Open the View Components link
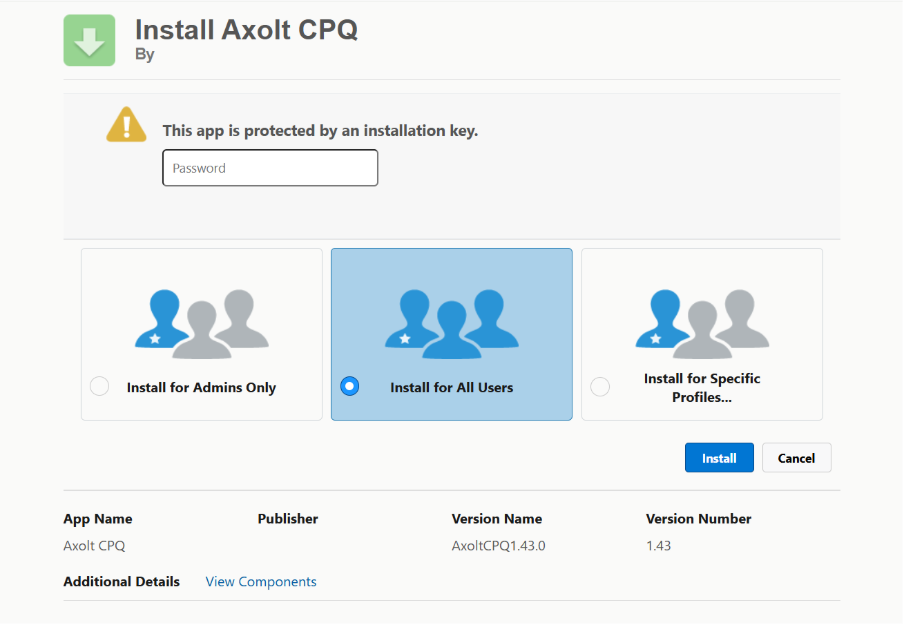 click(x=261, y=582)
